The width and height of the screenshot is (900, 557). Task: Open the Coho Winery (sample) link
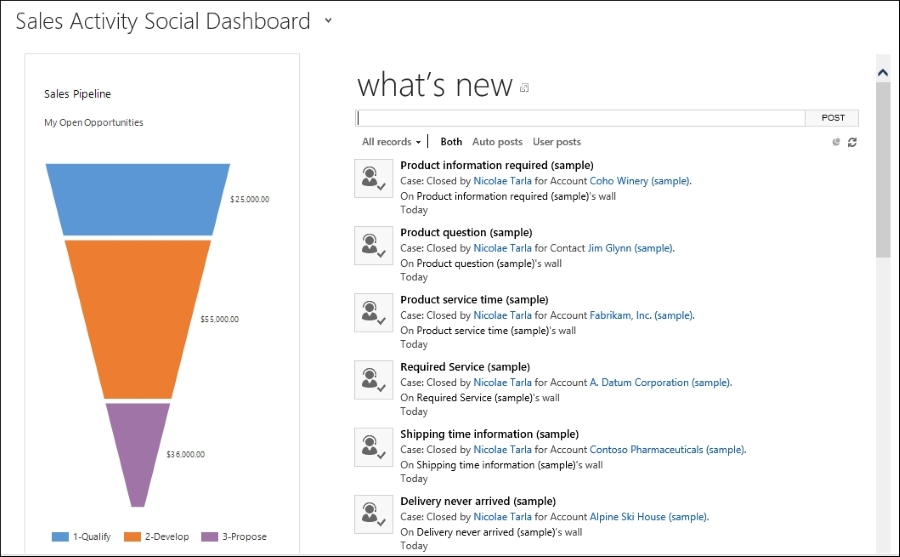pyautogui.click(x=640, y=181)
